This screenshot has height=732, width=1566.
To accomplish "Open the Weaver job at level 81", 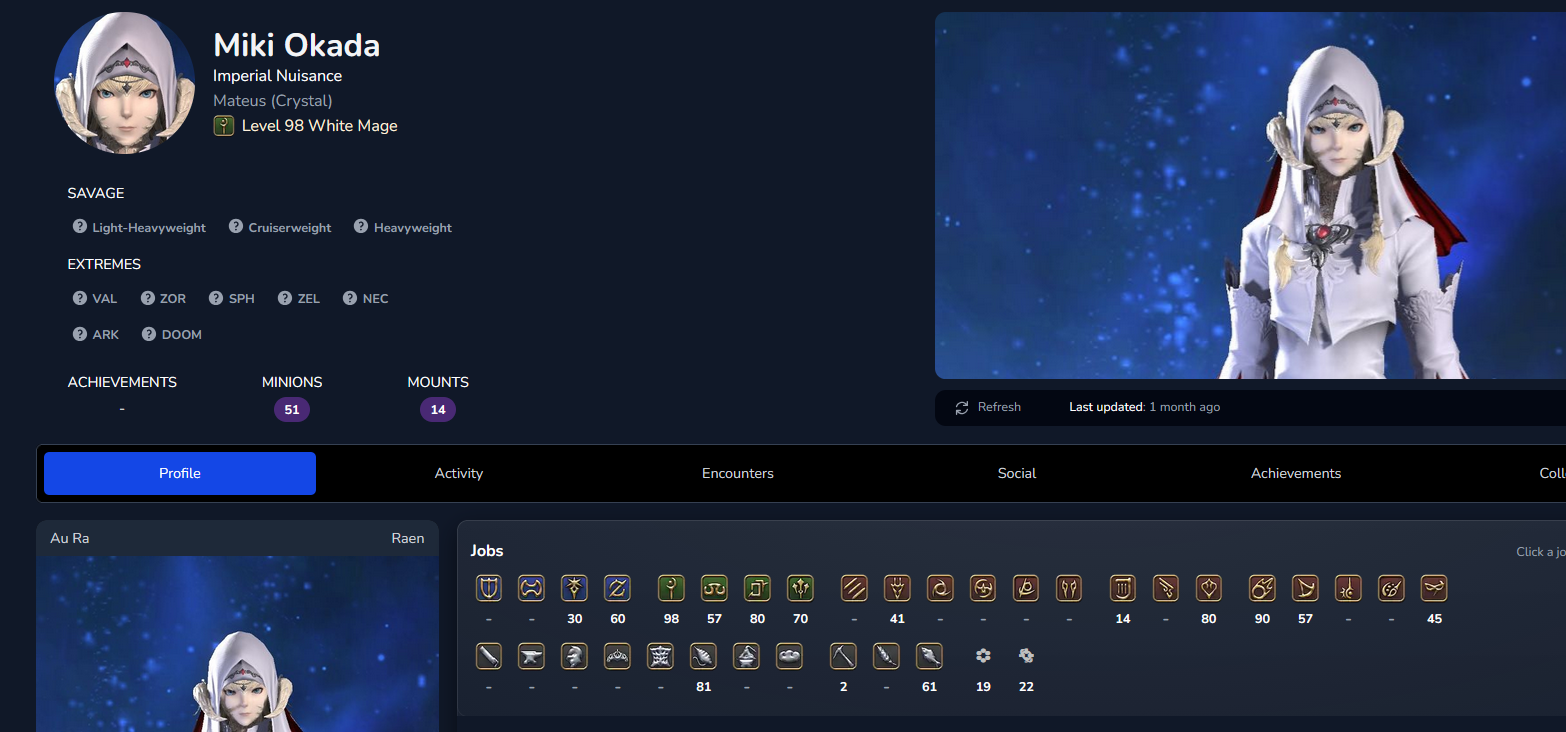I will tap(703, 656).
